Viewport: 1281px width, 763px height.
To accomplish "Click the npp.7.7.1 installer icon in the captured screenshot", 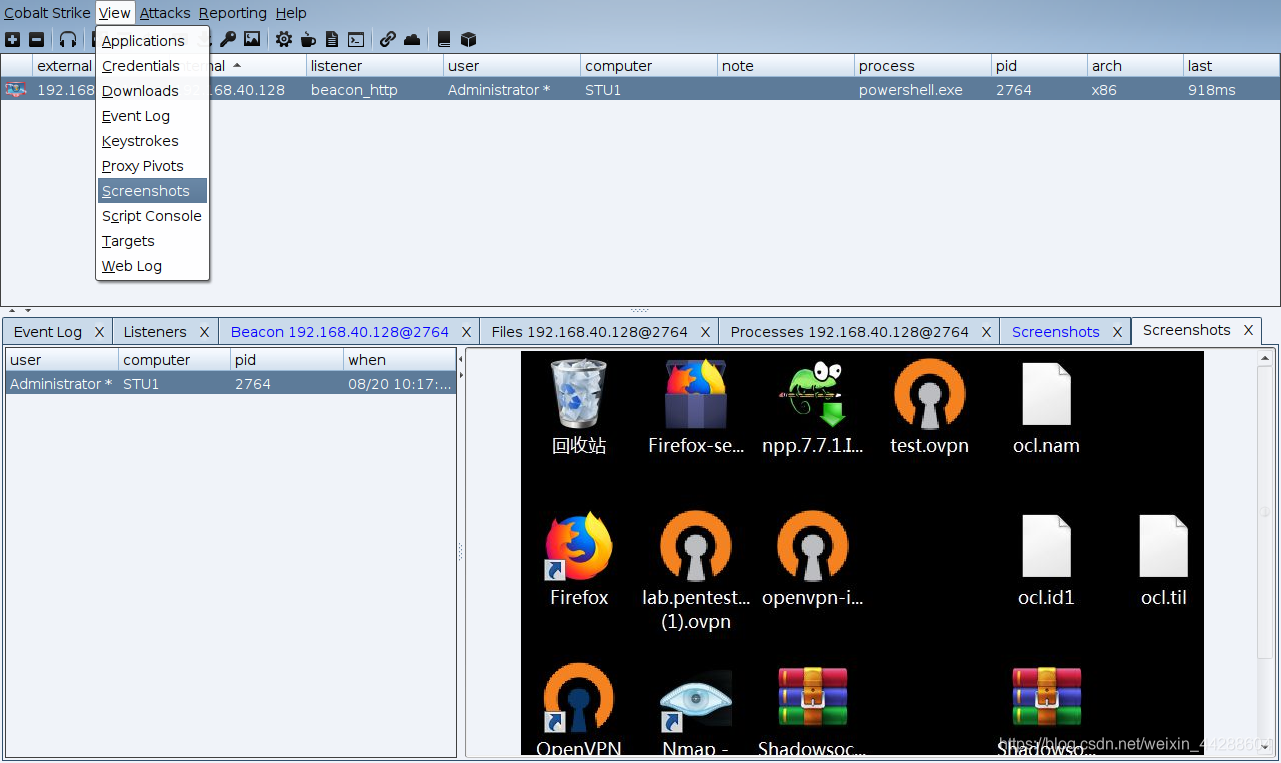I will point(813,394).
